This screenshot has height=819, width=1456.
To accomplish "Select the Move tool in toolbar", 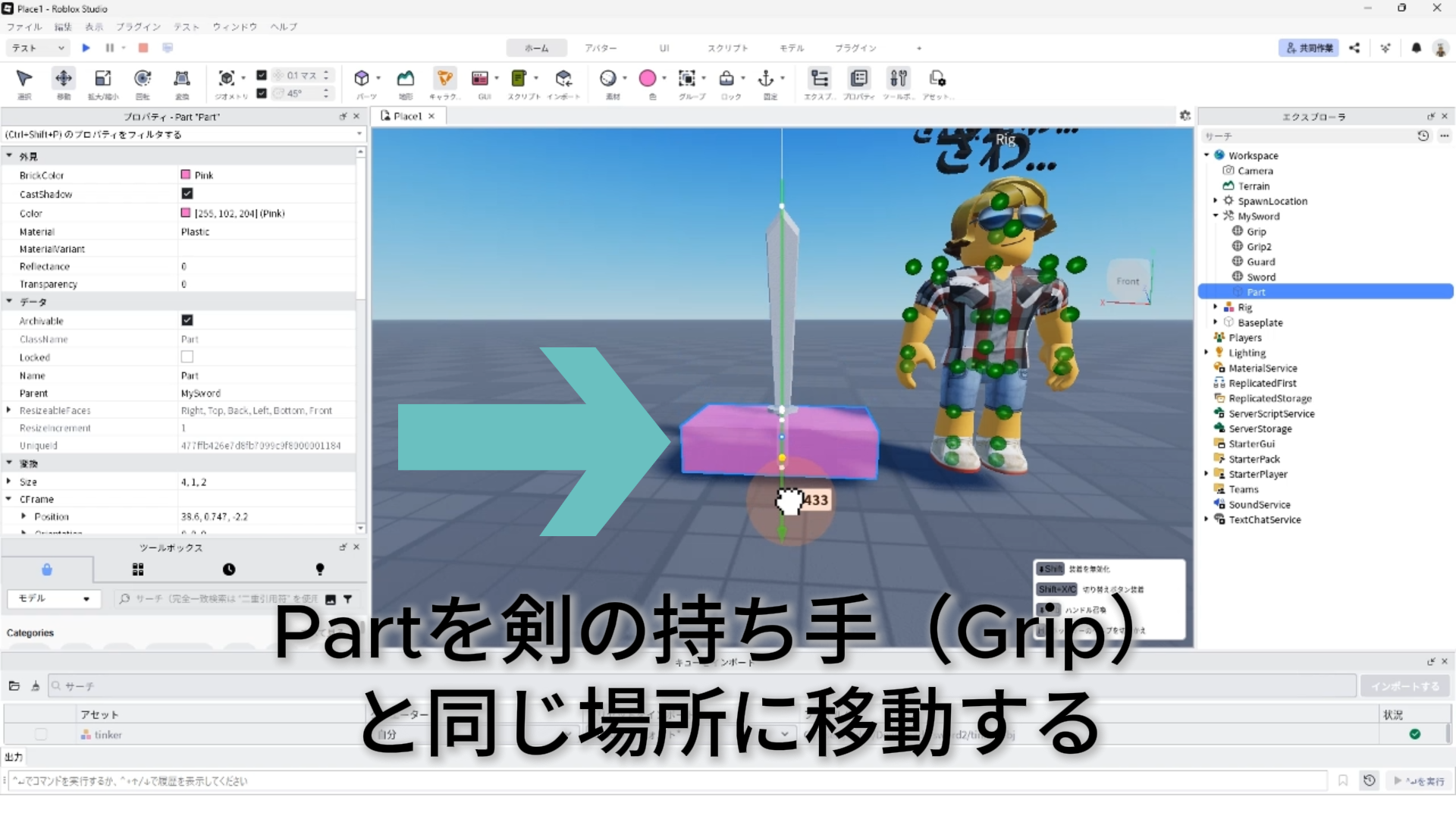I will (x=64, y=79).
